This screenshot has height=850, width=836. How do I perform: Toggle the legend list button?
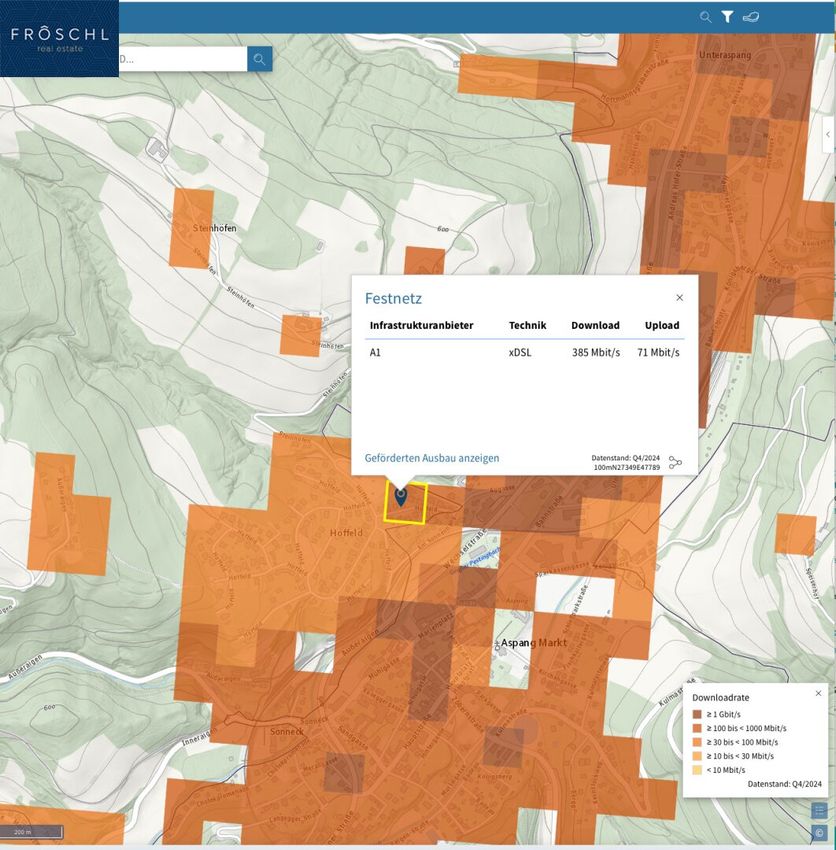pos(819,810)
